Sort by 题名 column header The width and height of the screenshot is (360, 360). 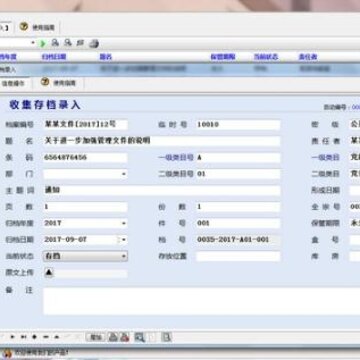(106, 57)
